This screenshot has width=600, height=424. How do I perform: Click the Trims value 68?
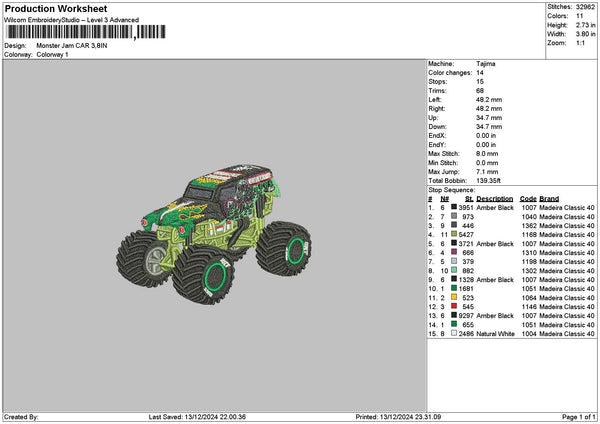click(x=480, y=91)
